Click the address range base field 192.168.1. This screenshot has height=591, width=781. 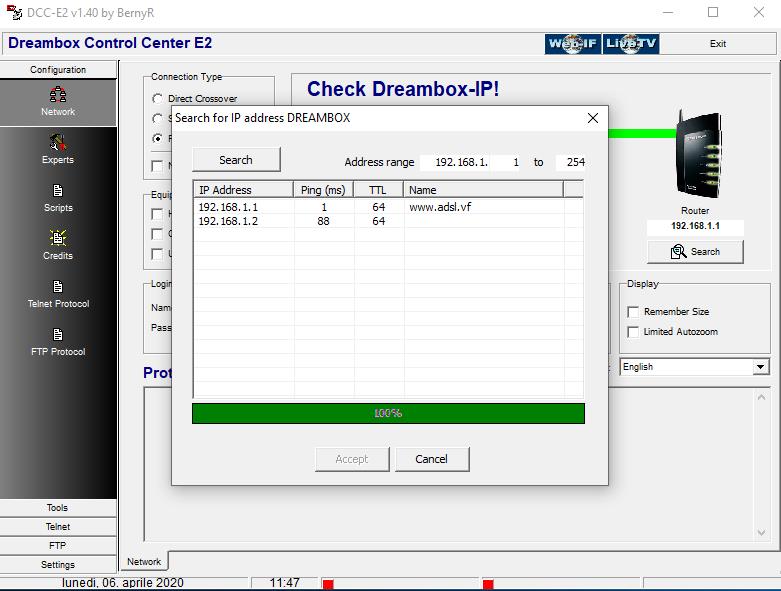(455, 162)
